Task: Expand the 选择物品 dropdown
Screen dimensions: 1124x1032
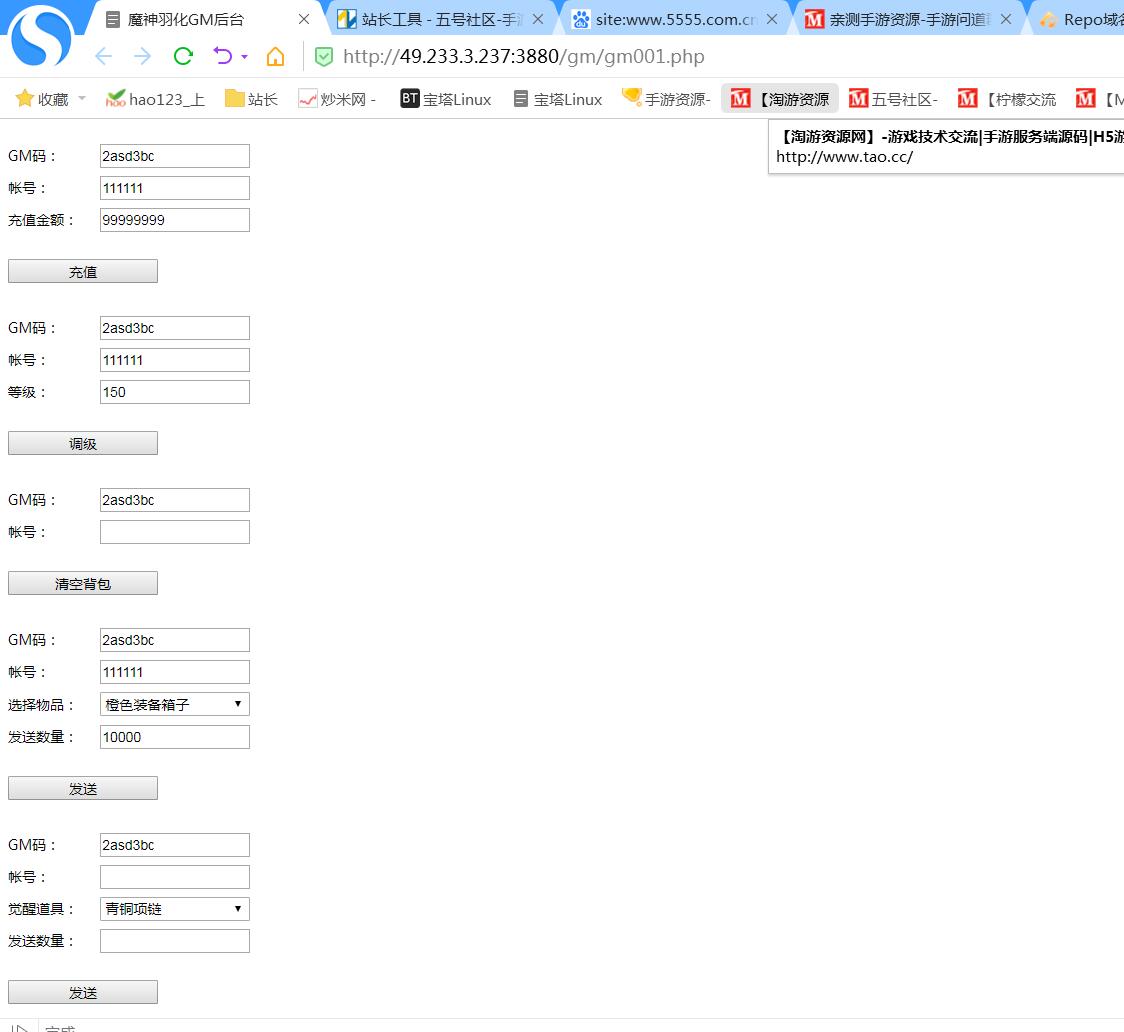Action: (x=174, y=704)
